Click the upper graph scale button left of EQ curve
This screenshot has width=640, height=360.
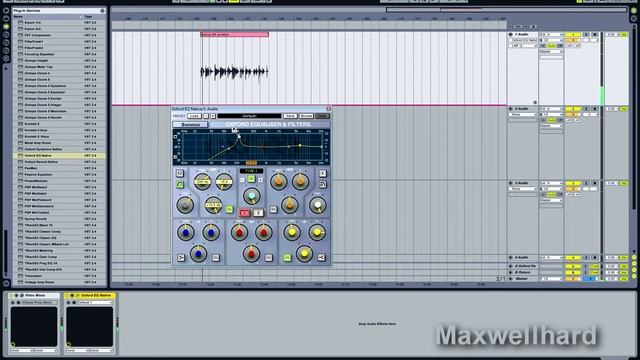[x=176, y=137]
